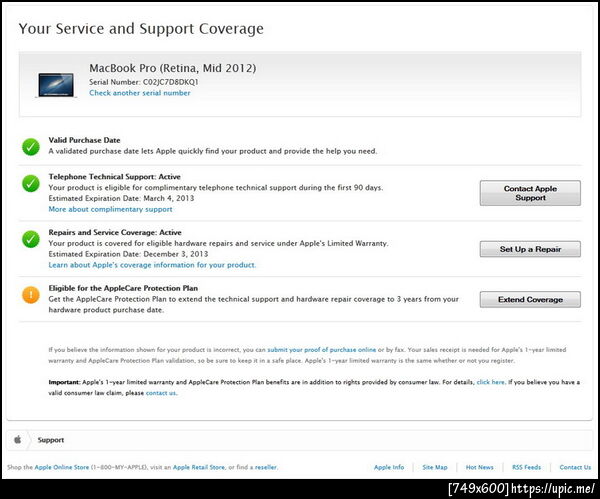600x499 pixels.
Task: Click Eligible for the AppleCare Protection Plan heading
Action: (123, 288)
